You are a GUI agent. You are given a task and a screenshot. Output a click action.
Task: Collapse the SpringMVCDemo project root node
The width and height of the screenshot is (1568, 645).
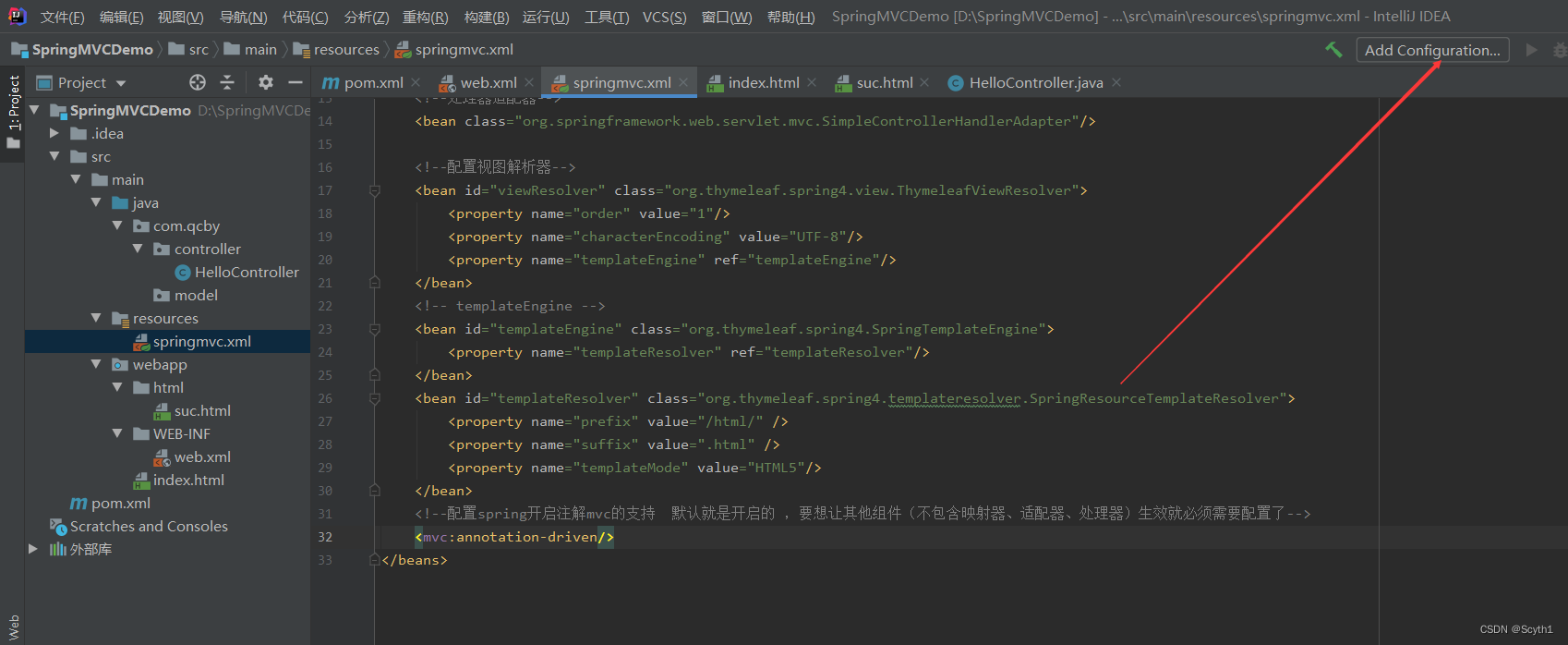(x=34, y=110)
